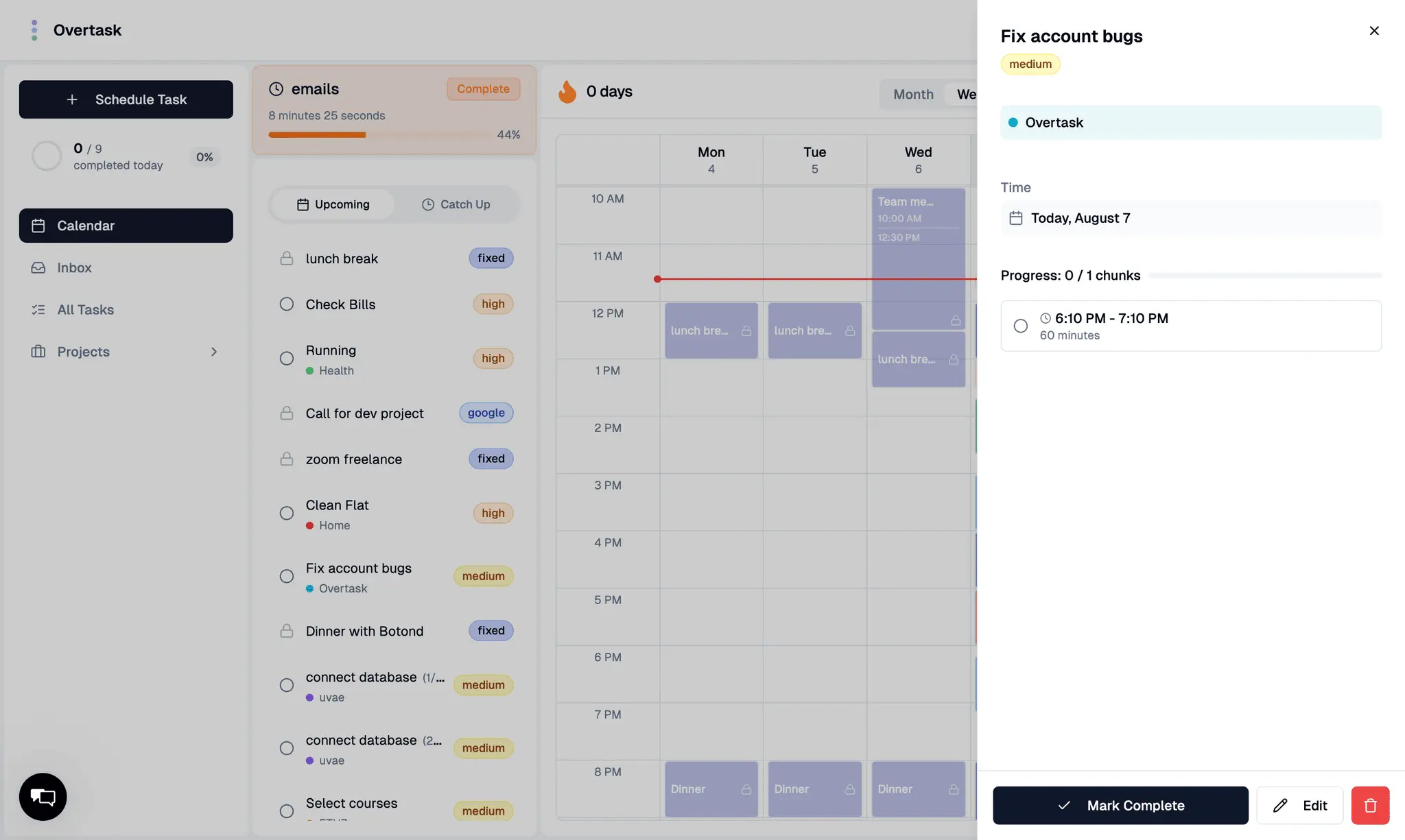Click the calendar icon next to Today, August 7
The image size is (1405, 840).
1016,218
